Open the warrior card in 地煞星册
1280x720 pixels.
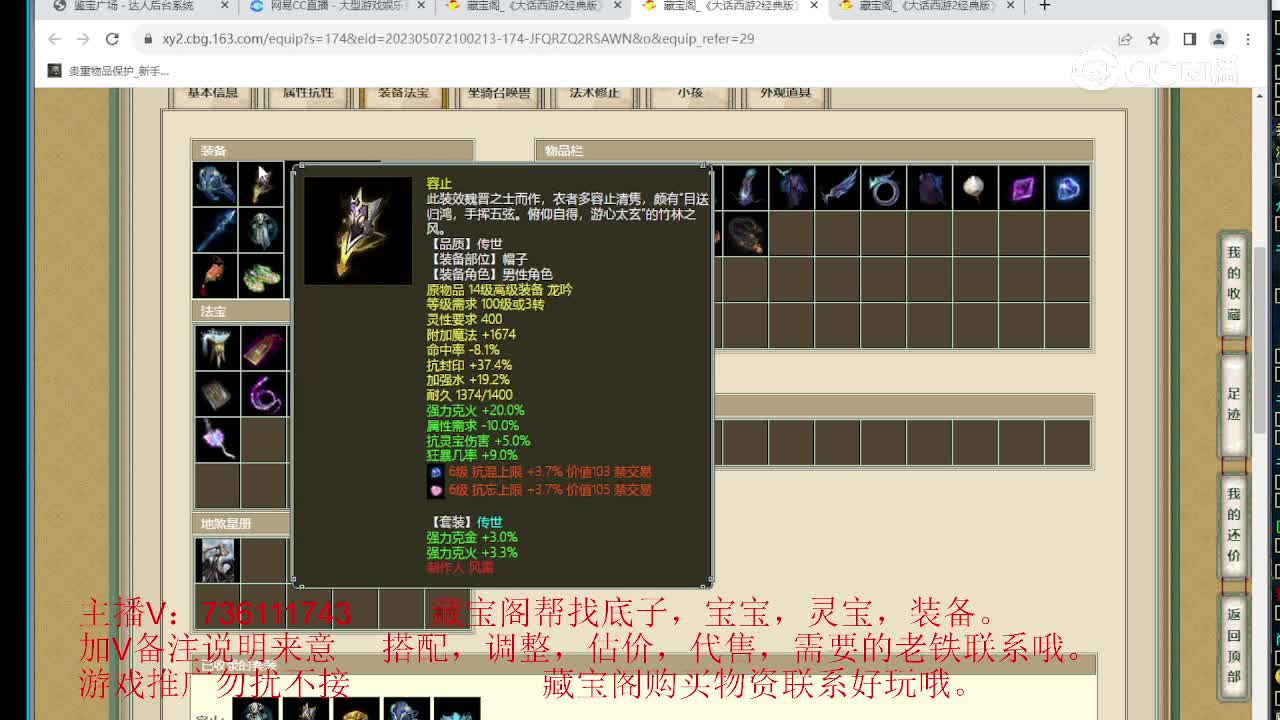click(x=216, y=561)
